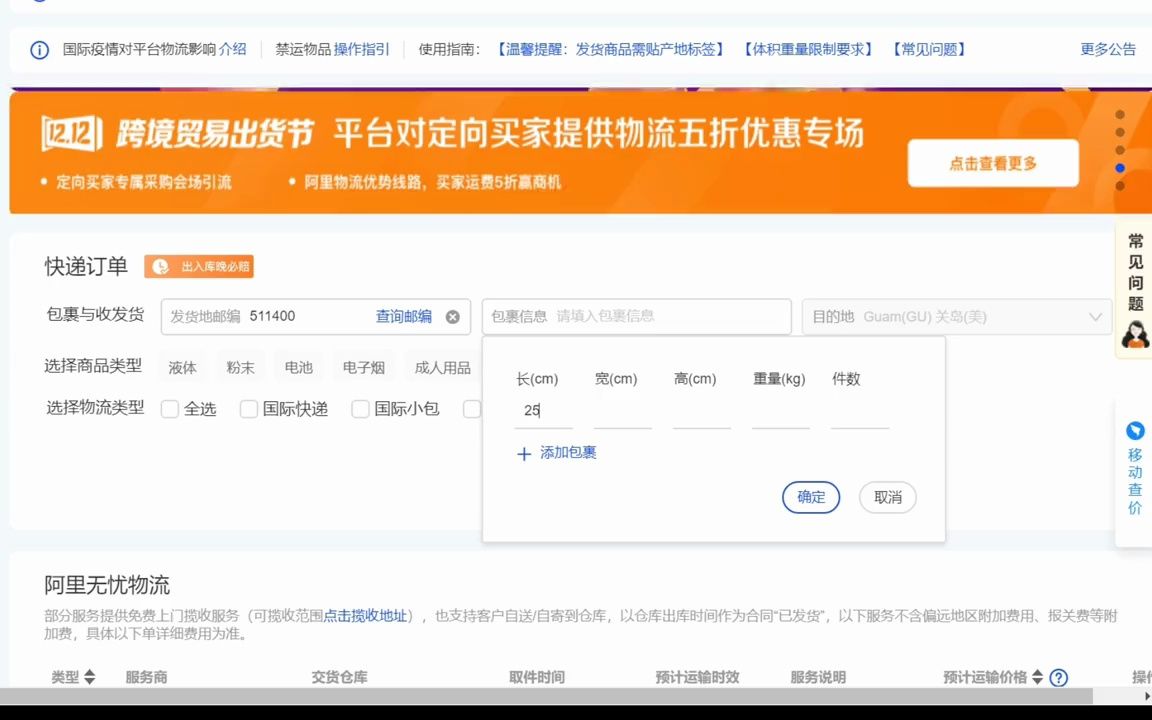
Task: Click the 服务说明 column header
Action: click(x=818, y=677)
